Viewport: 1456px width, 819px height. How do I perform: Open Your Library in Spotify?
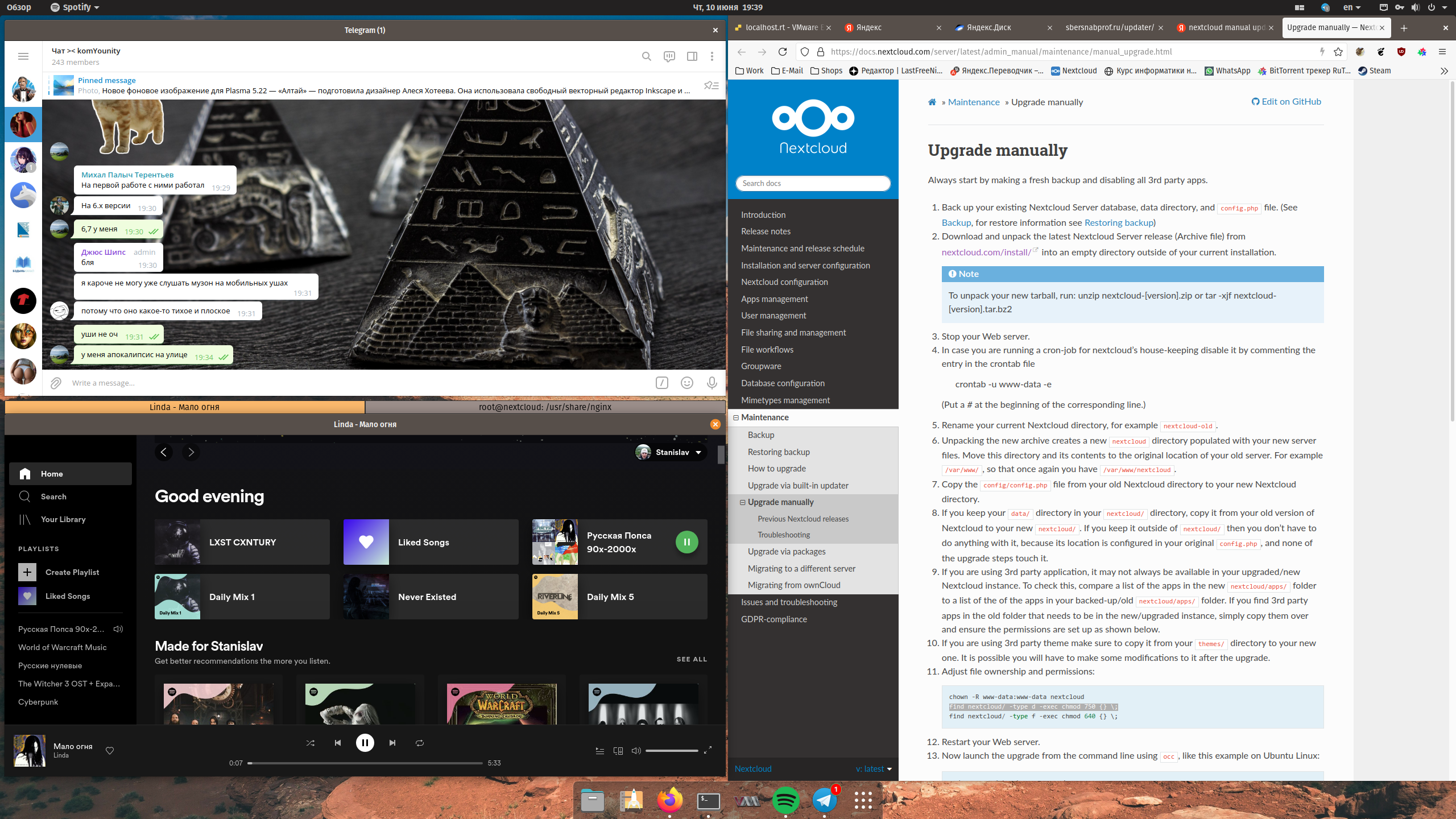point(71,519)
